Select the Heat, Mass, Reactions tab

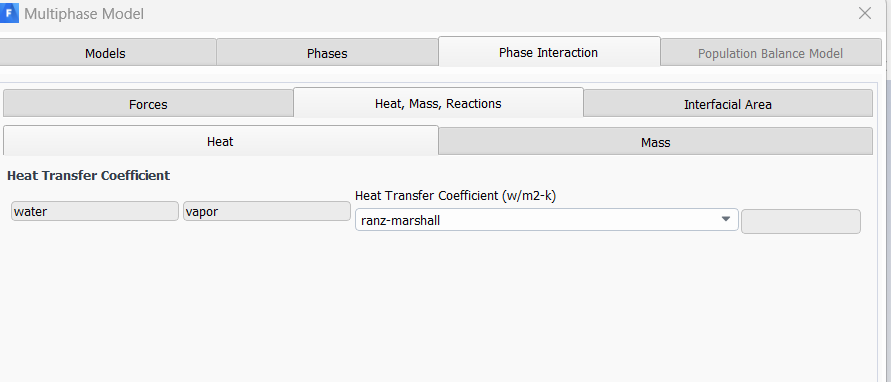(438, 103)
